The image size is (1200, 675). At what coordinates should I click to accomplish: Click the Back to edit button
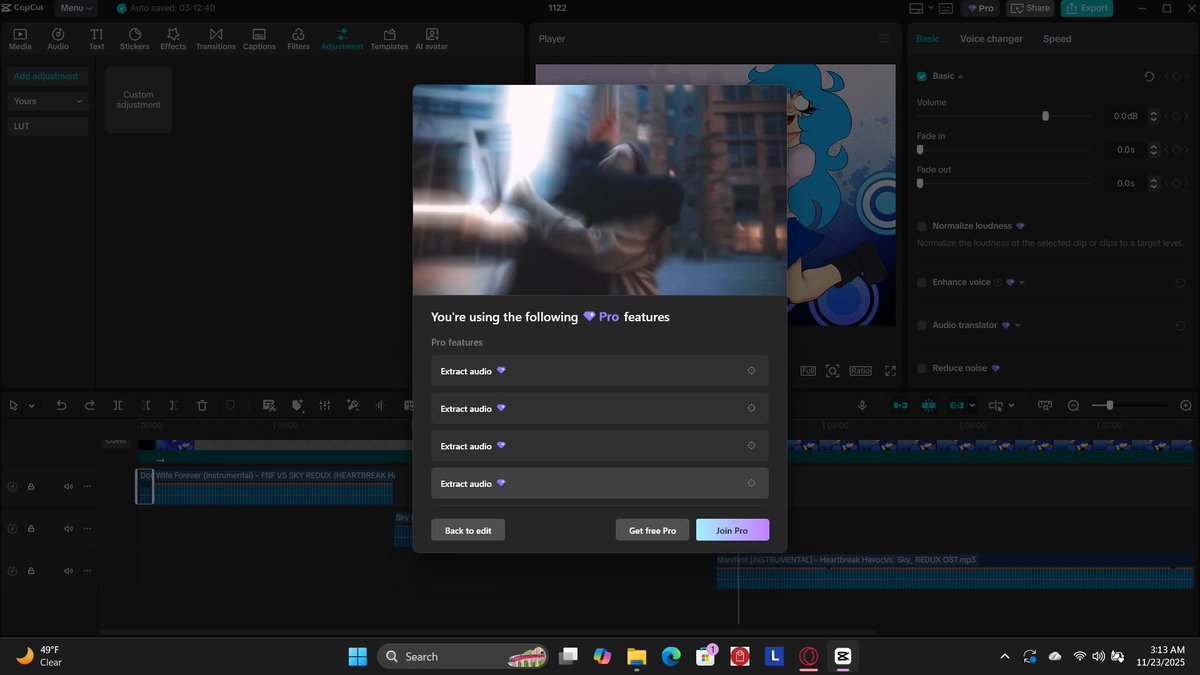tap(468, 530)
